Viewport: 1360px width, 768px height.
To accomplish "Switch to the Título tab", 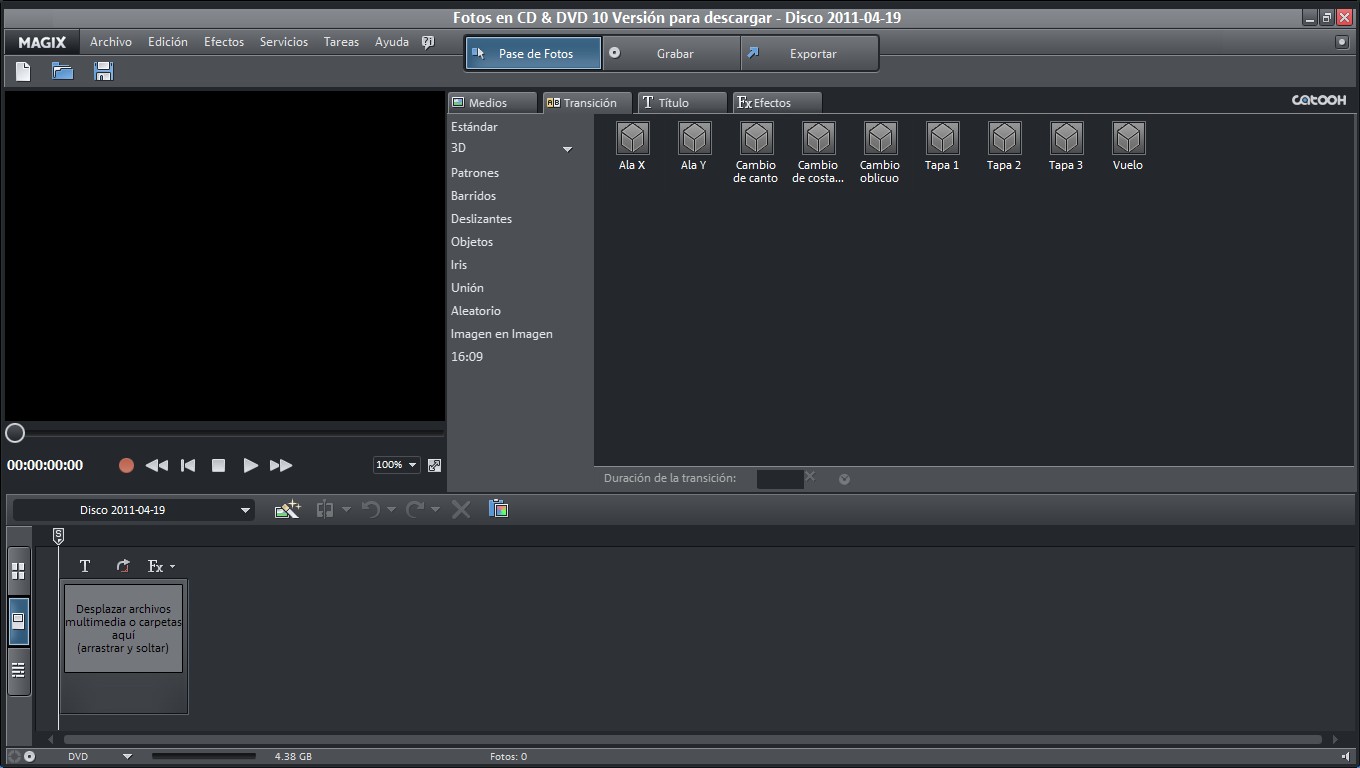I will [x=682, y=102].
